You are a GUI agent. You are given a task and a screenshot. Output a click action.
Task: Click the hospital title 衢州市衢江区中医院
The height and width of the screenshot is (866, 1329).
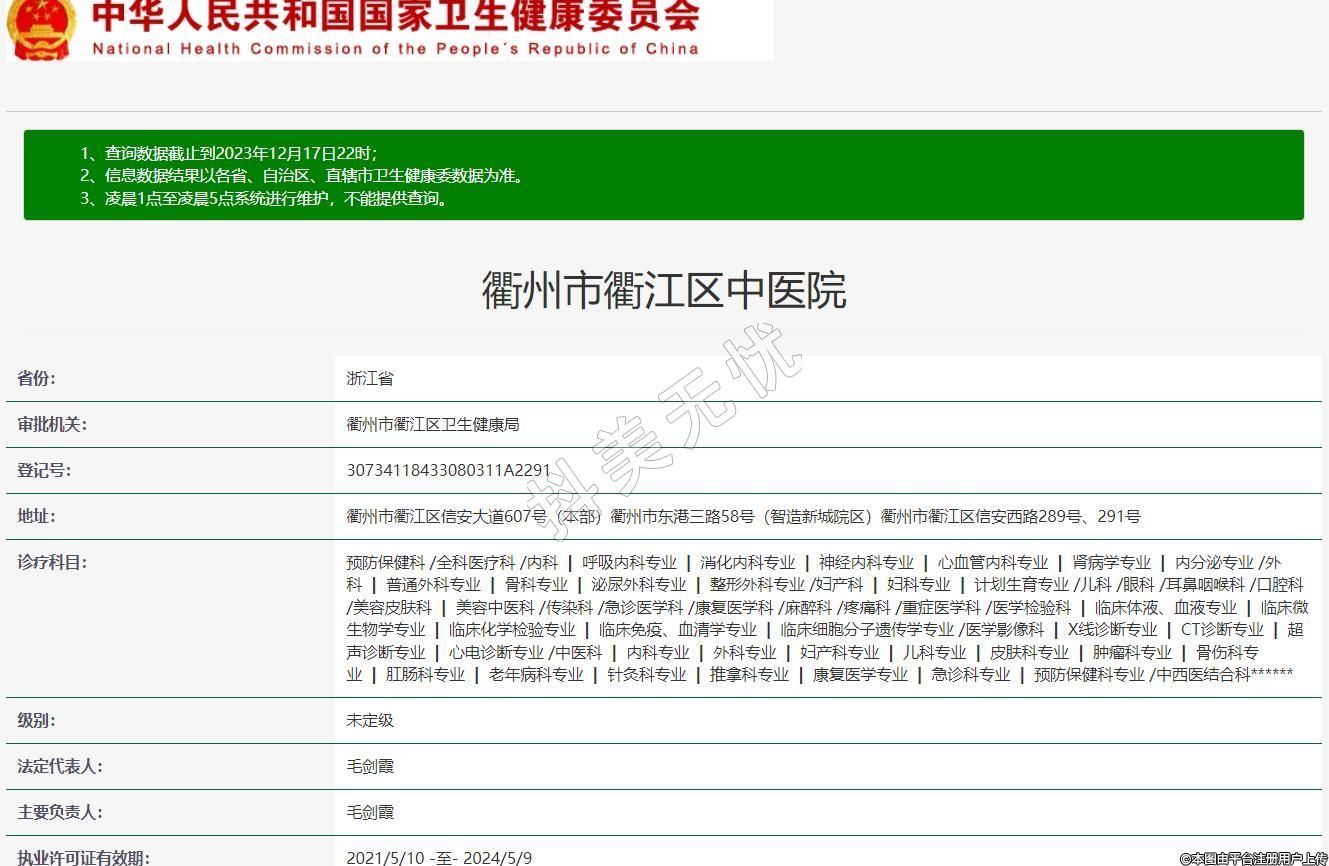(663, 290)
